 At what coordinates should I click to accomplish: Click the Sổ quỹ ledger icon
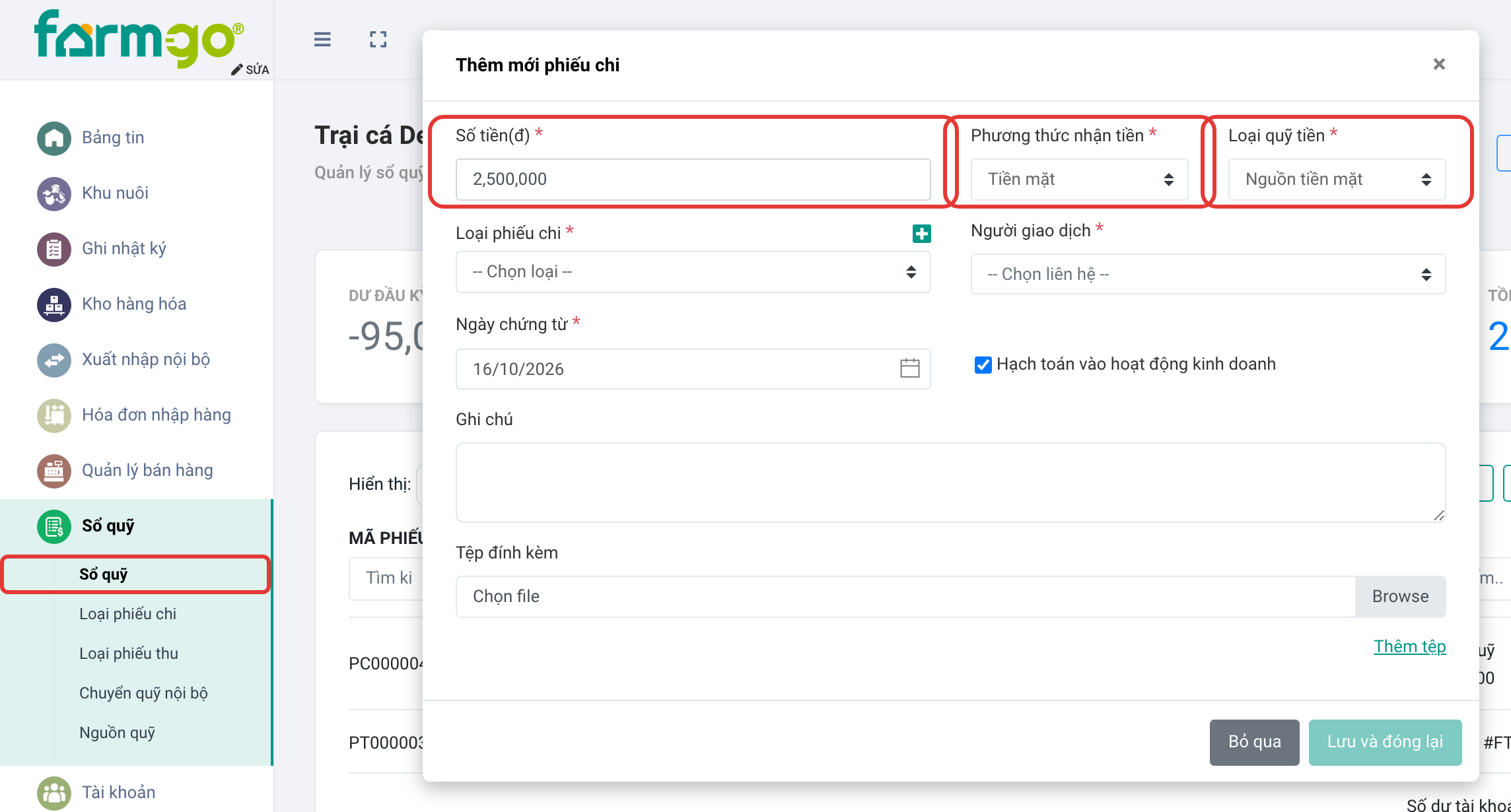[x=54, y=526]
